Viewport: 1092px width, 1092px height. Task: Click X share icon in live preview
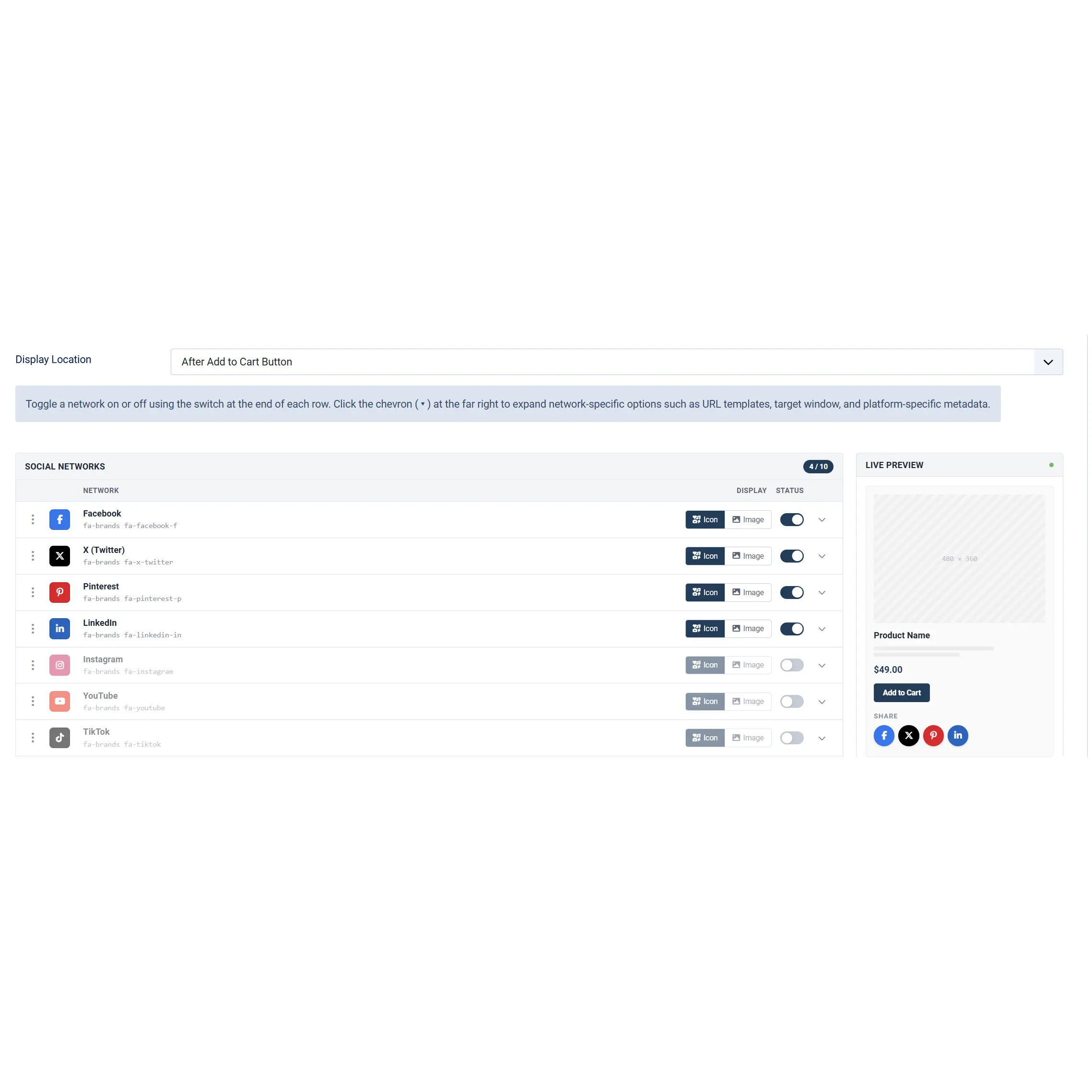click(x=909, y=735)
